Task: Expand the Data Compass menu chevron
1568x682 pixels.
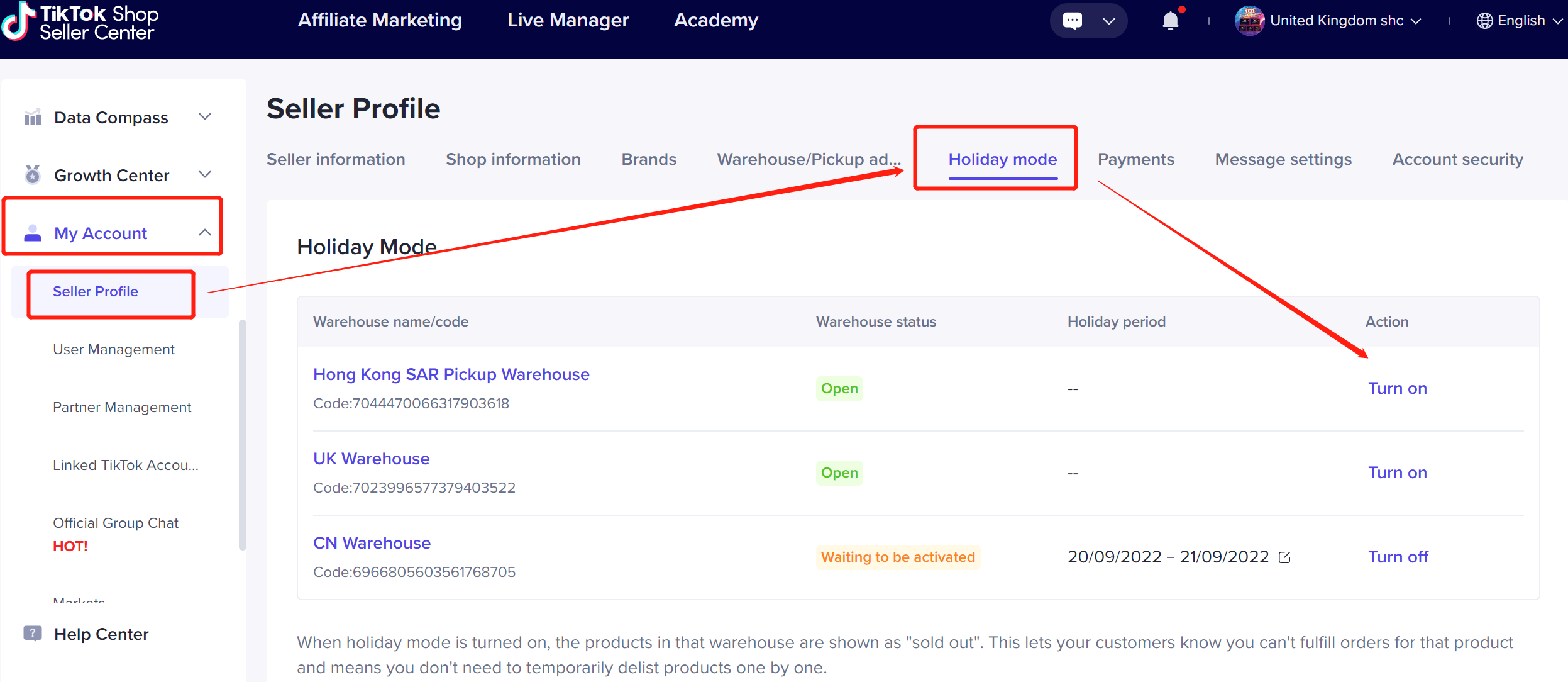Action: point(205,117)
